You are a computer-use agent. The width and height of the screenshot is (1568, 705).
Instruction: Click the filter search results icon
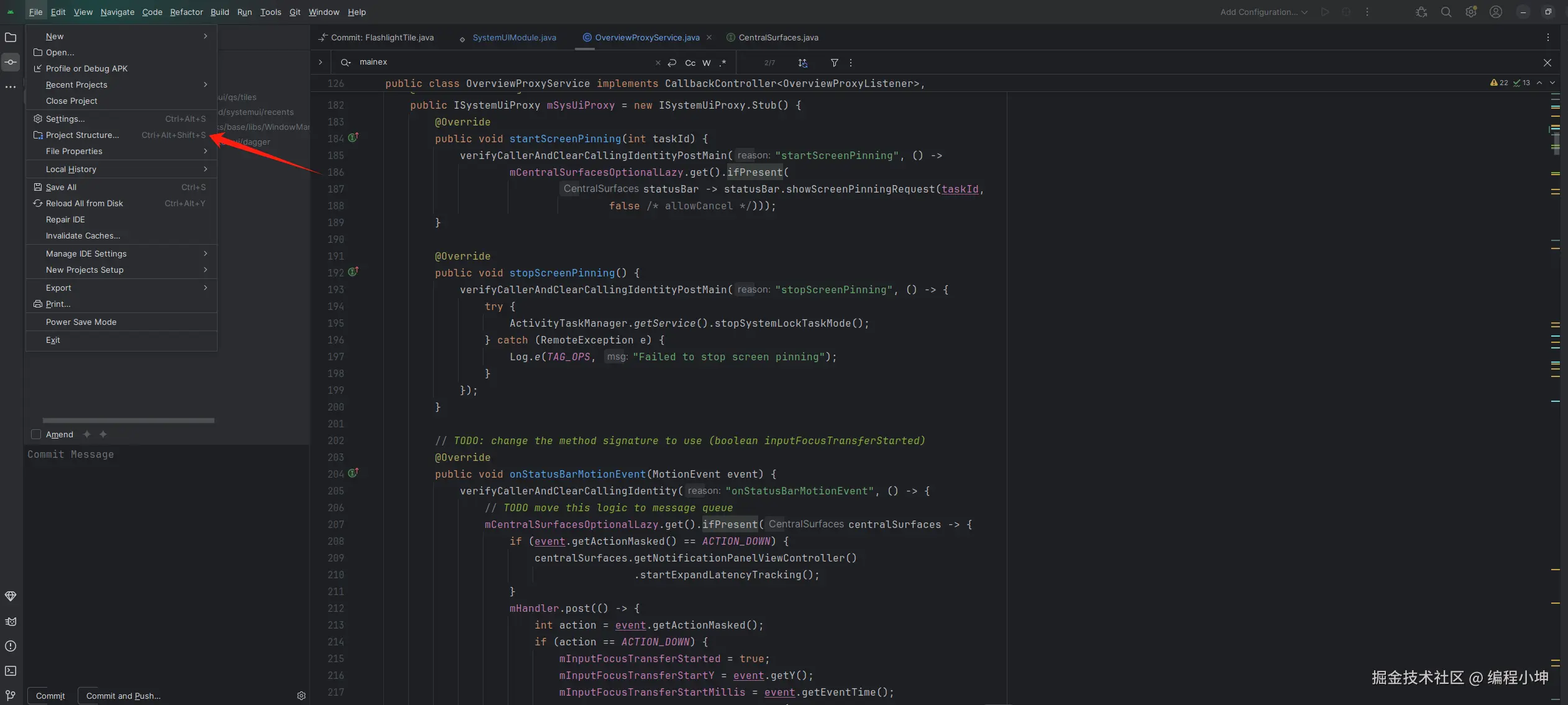click(x=835, y=63)
